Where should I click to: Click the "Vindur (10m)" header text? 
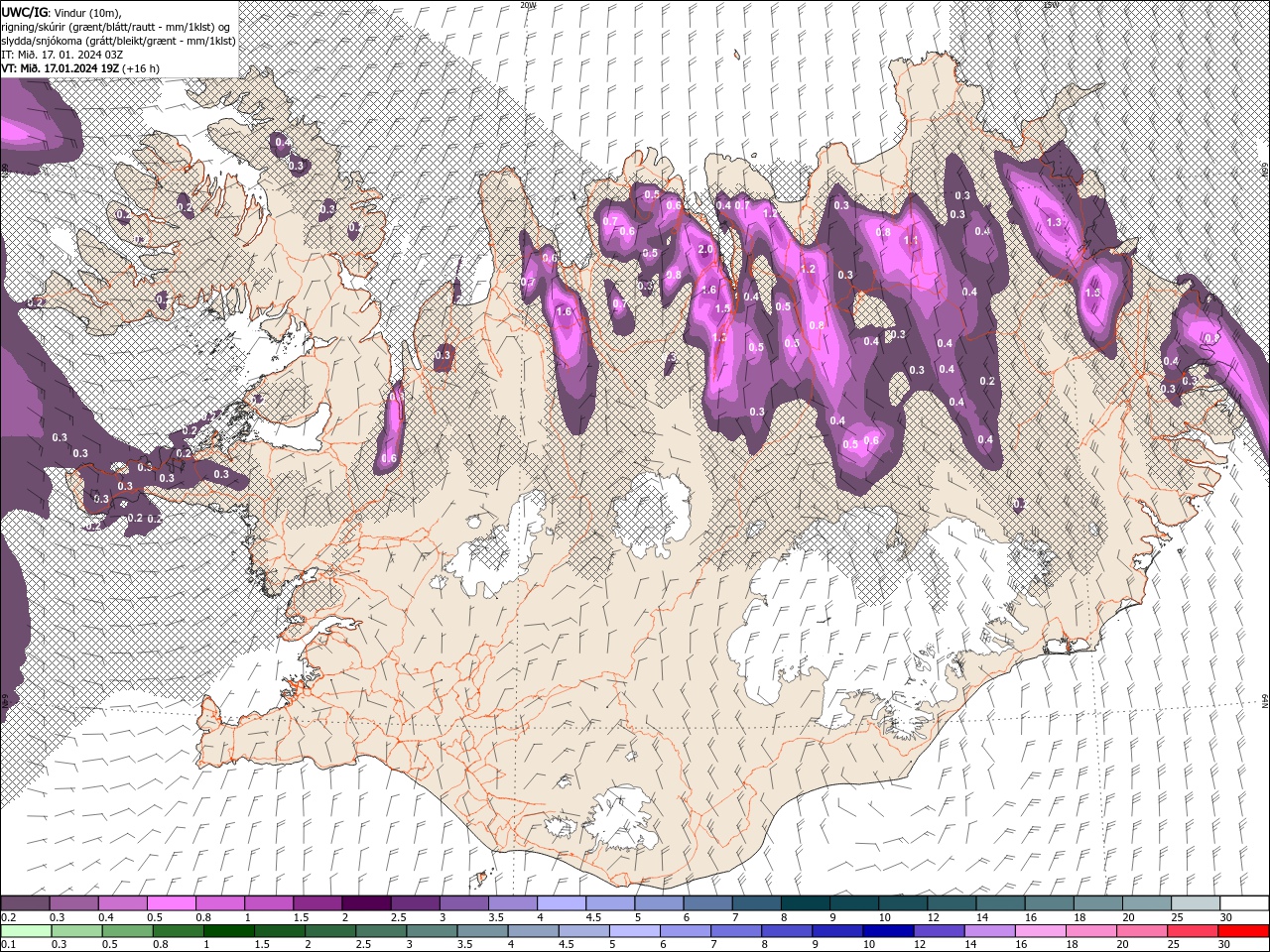[86, 12]
